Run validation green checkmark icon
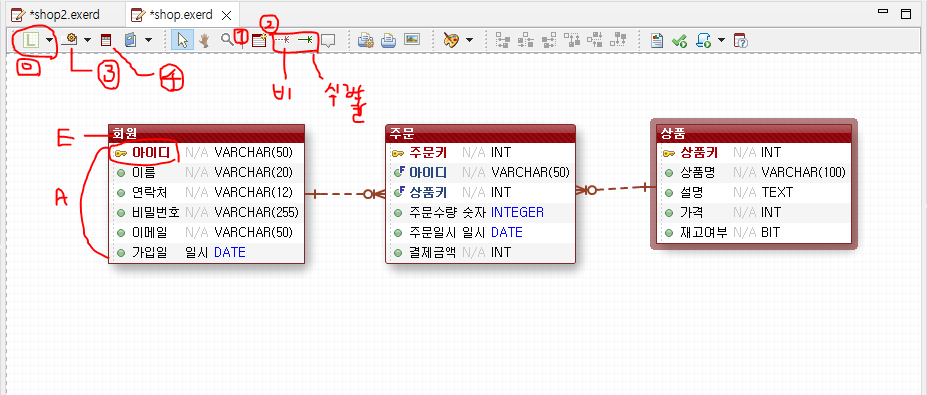Screen dimensions: 927x395 [x=679, y=40]
